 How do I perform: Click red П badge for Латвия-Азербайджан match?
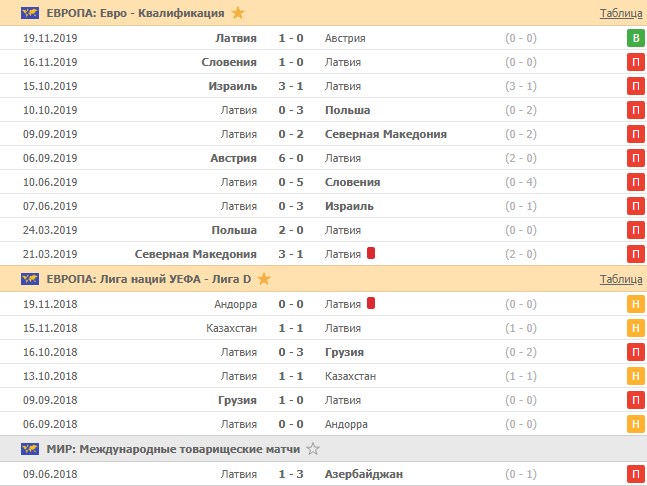click(634, 474)
